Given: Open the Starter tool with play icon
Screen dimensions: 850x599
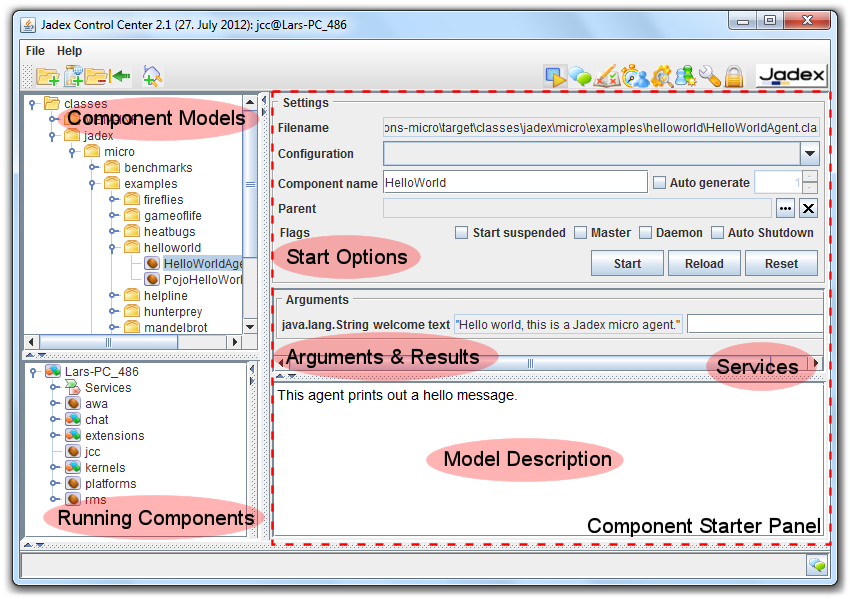Looking at the screenshot, I should point(555,76).
